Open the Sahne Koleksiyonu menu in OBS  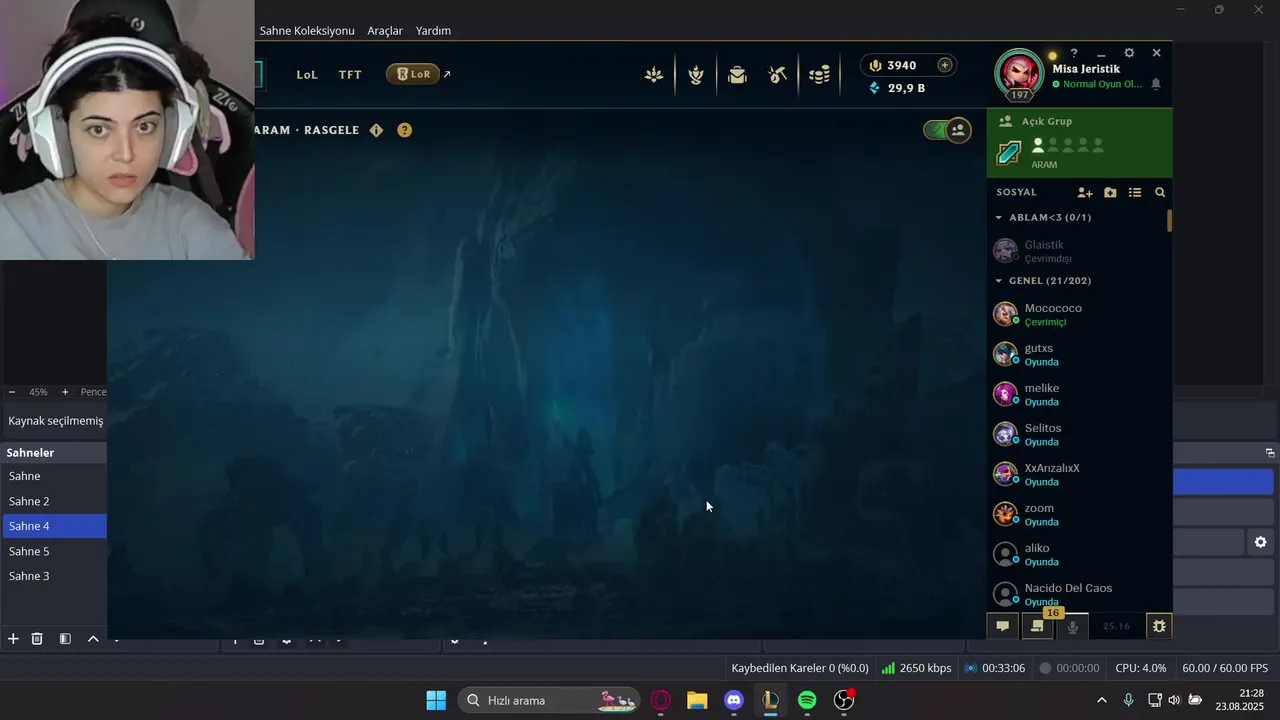(x=307, y=31)
